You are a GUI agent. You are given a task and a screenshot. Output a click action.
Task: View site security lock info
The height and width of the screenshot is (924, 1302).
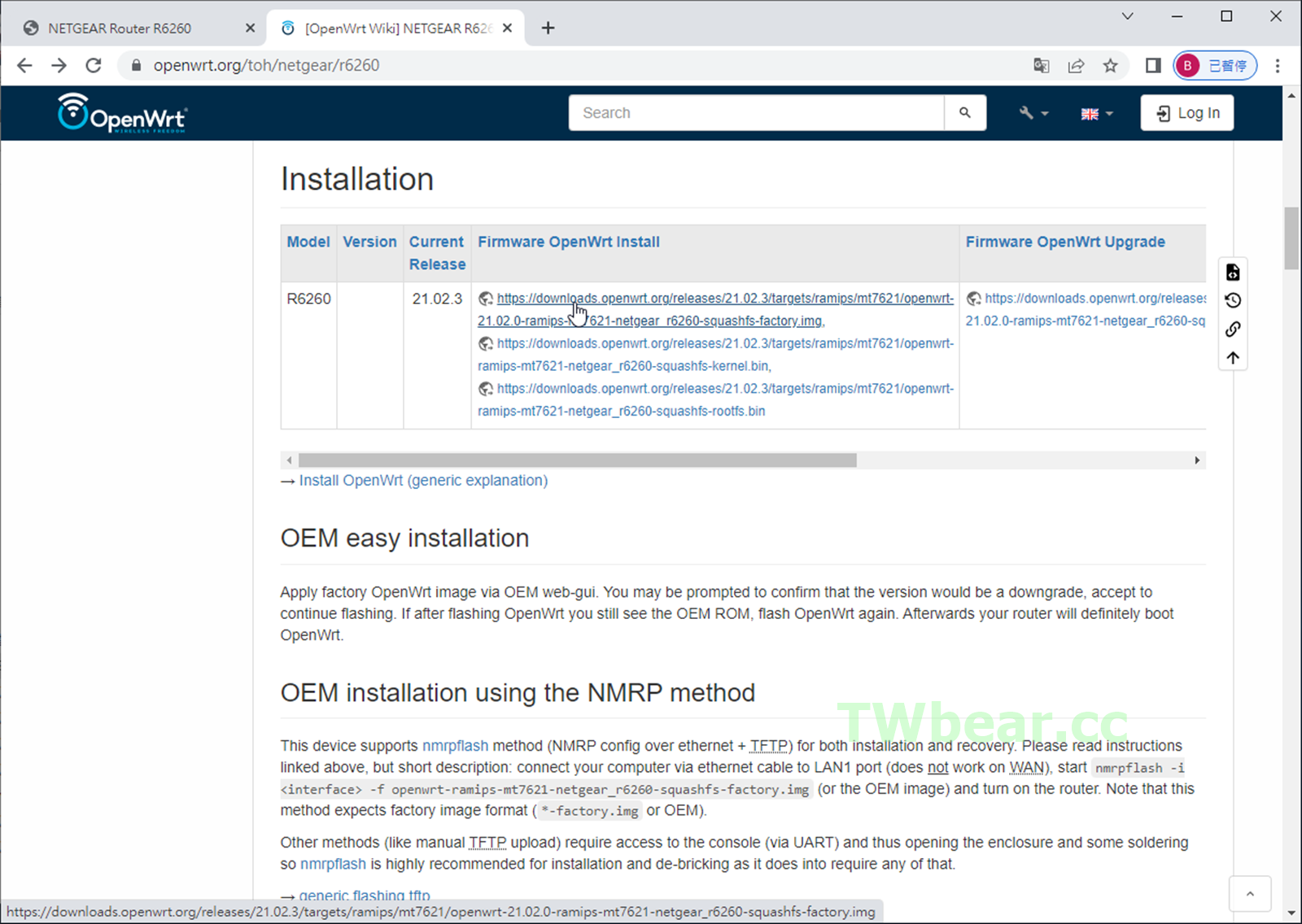point(136,66)
